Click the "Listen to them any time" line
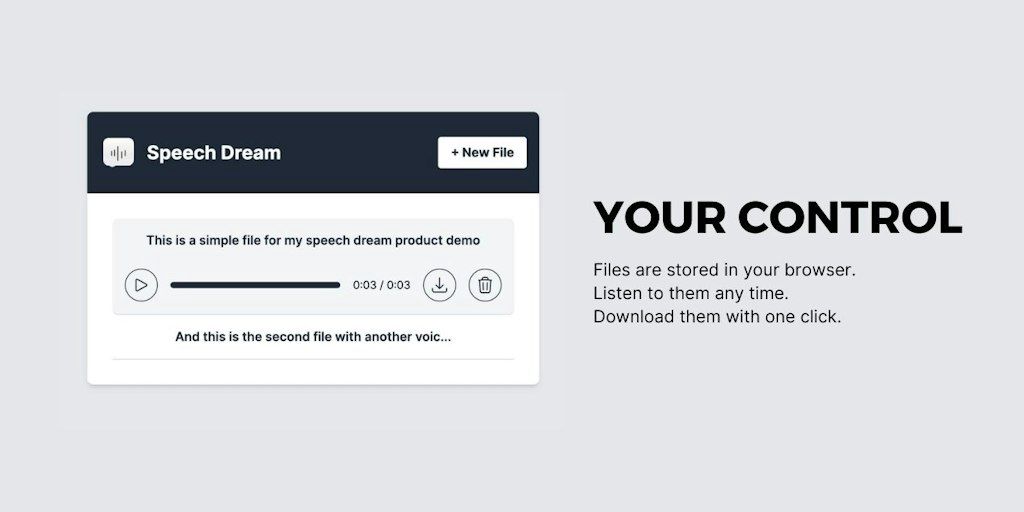 pyautogui.click(x=690, y=293)
